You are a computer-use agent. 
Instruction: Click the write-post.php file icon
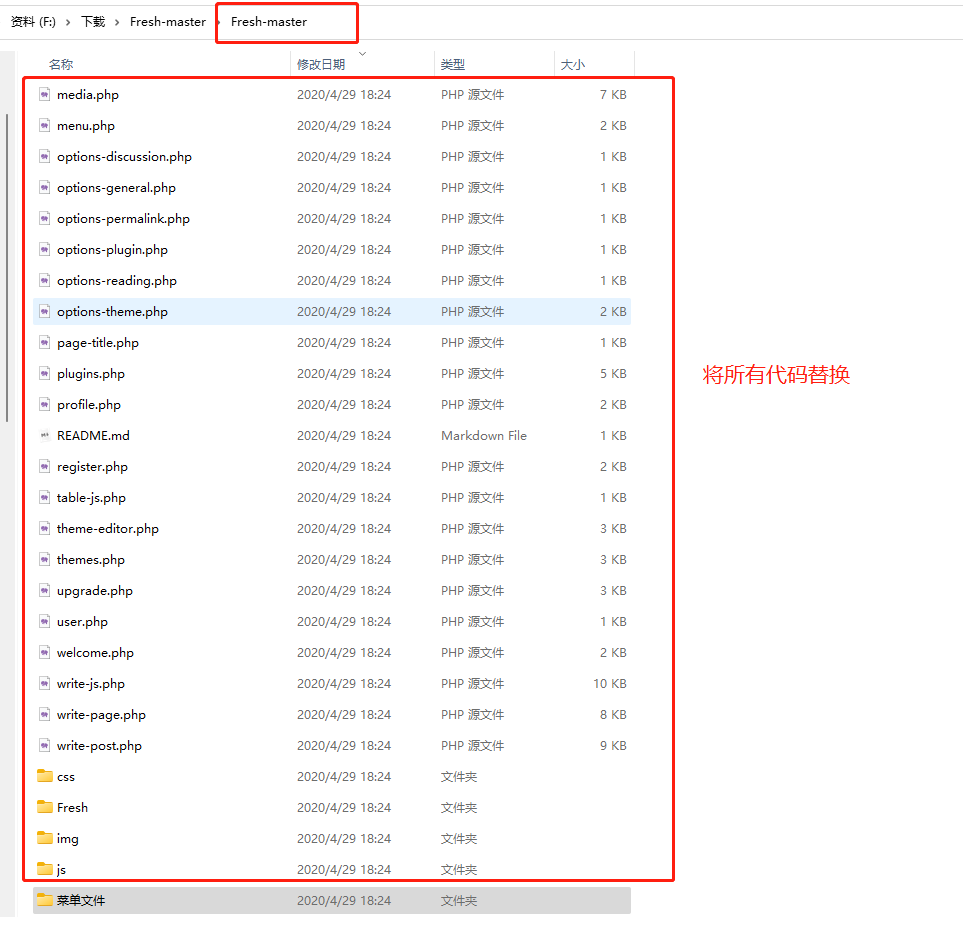pos(44,746)
